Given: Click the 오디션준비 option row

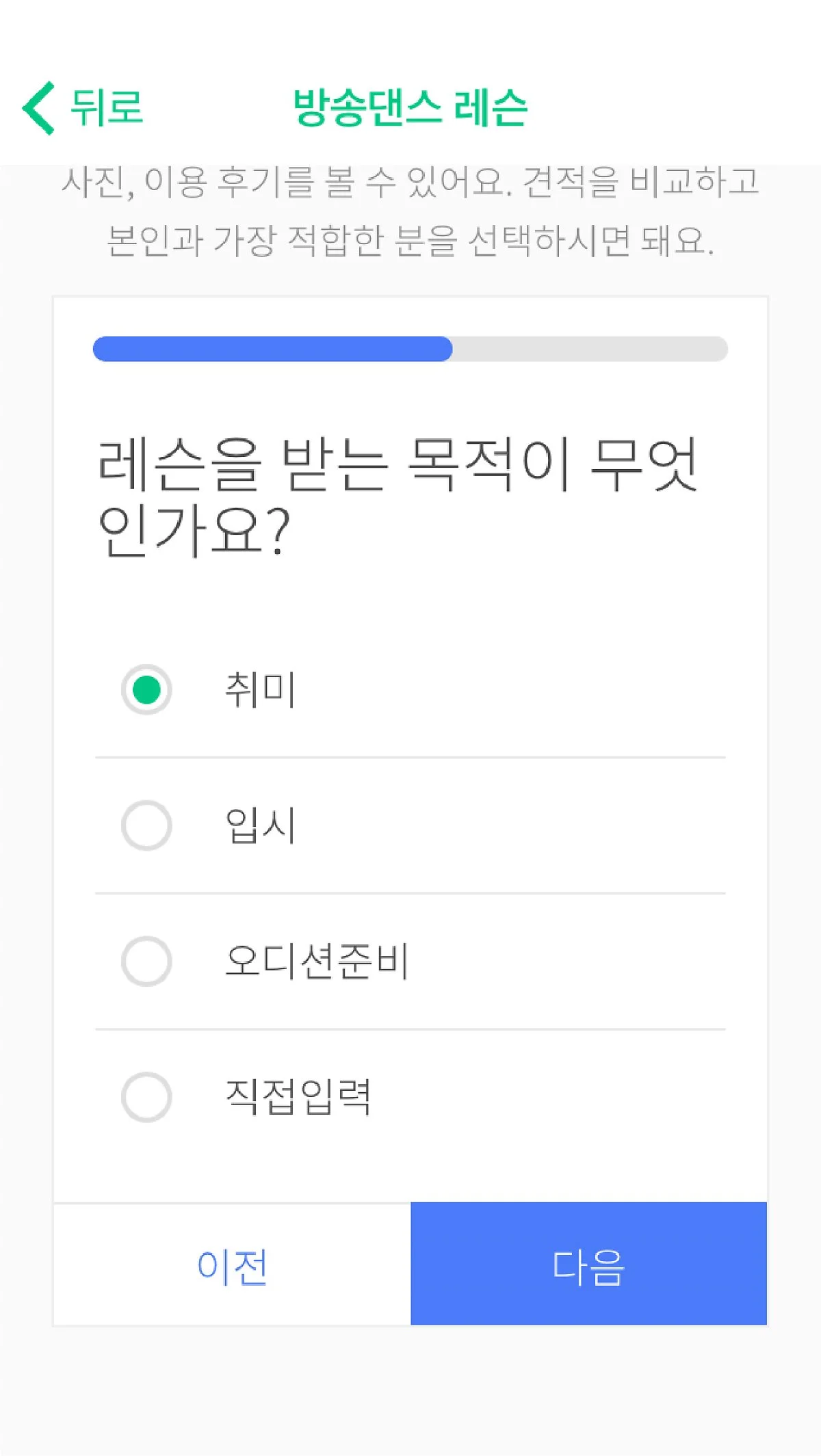Looking at the screenshot, I should (x=410, y=961).
